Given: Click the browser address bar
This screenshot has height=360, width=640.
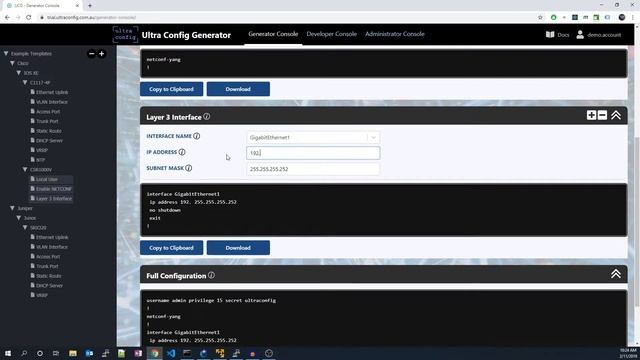Looking at the screenshot, I should 286,18.
